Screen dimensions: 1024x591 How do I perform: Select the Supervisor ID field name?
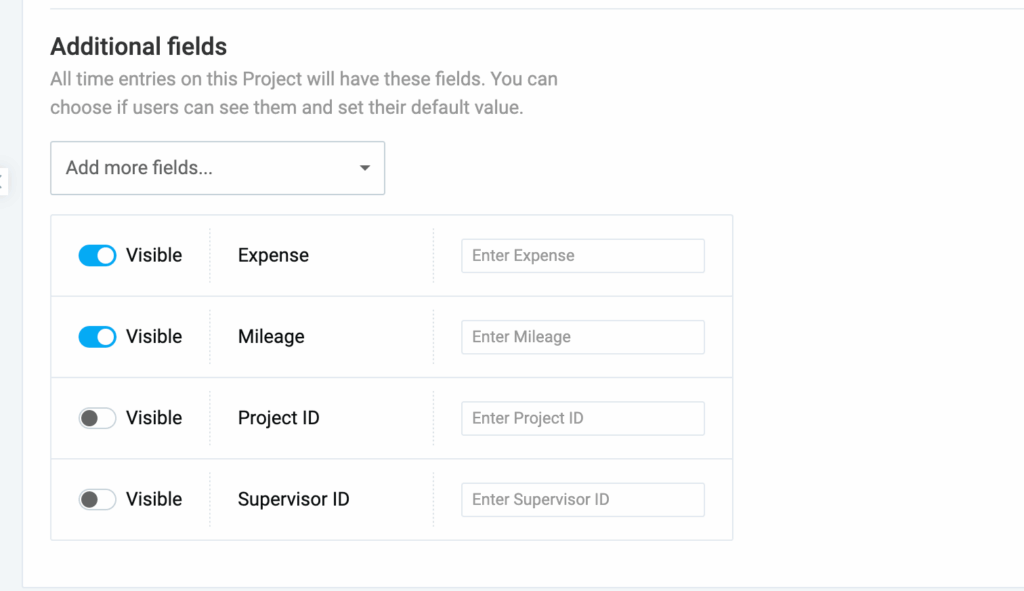pos(293,499)
